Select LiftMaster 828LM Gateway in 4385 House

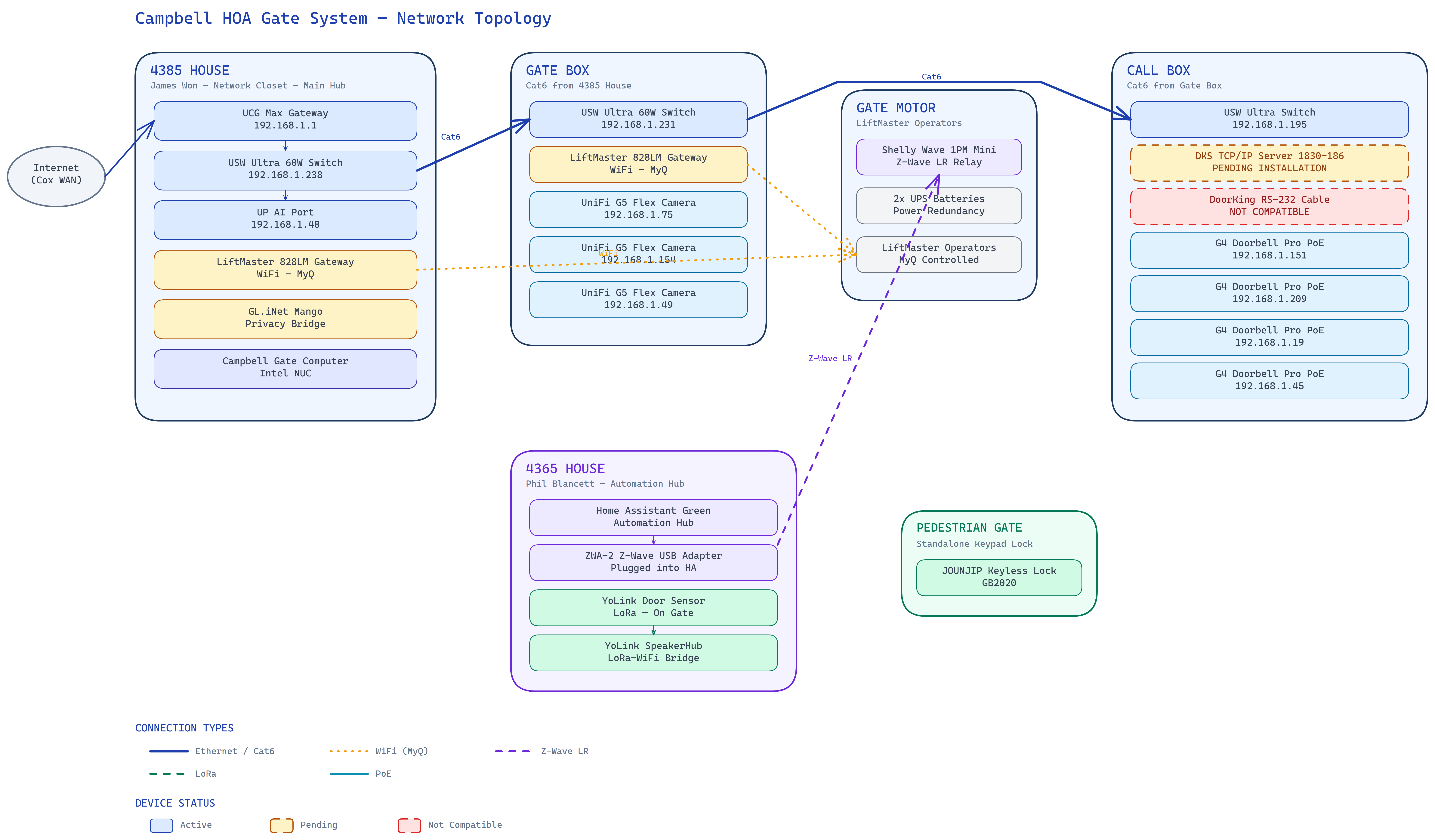tap(285, 269)
